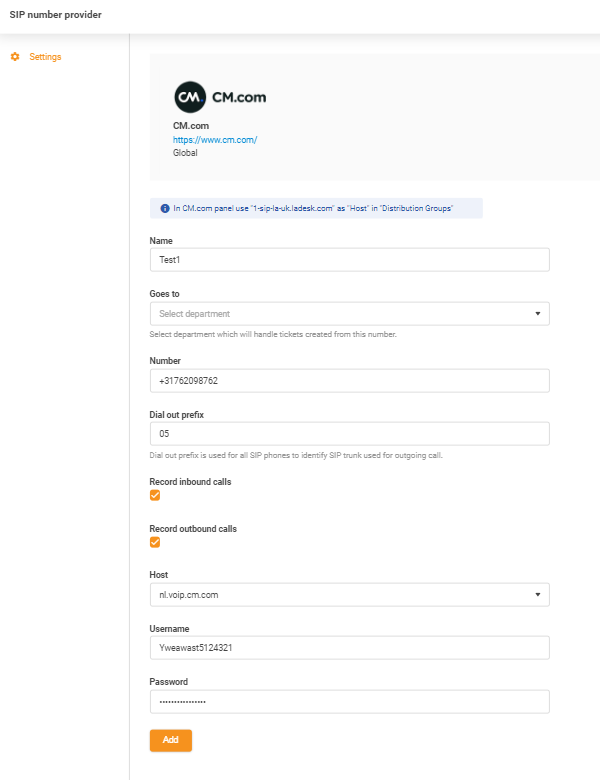
Task: Toggle the Record outbound calls checkbox
Action: click(x=155, y=542)
